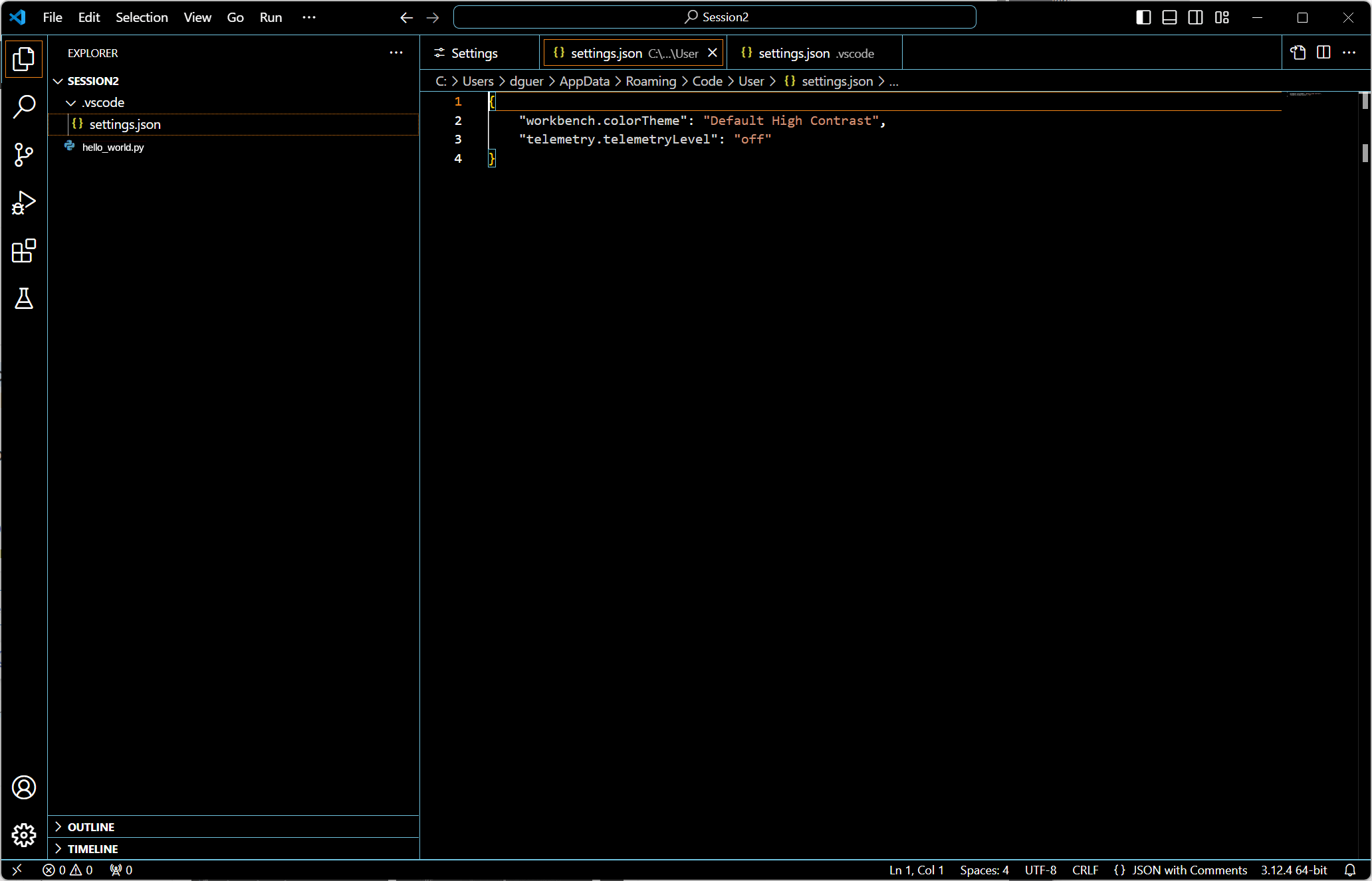Open the Search view in activity bar
Screen dimensions: 1372x881
(x=24, y=106)
